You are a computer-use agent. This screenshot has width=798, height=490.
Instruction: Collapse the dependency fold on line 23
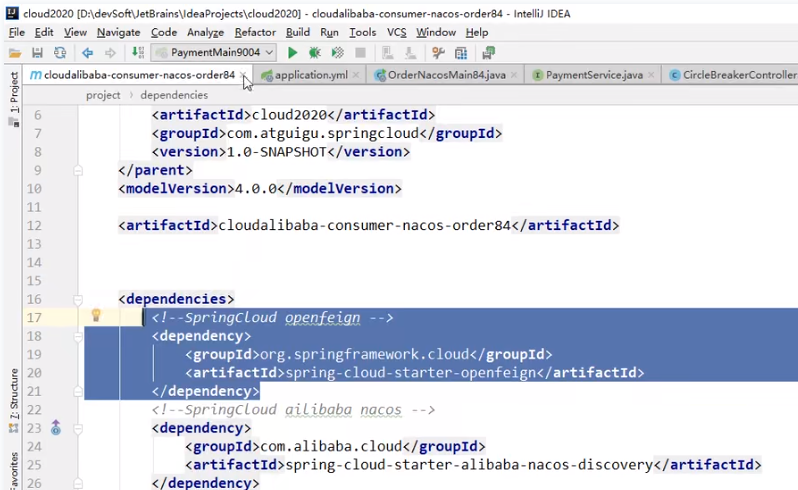[78, 429]
